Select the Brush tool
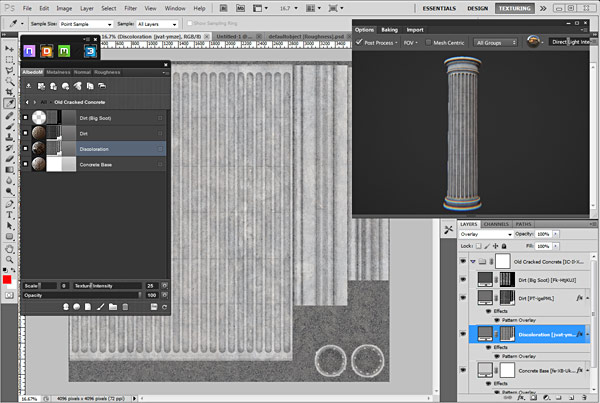Viewport: 600px width, 403px height. (x=9, y=126)
